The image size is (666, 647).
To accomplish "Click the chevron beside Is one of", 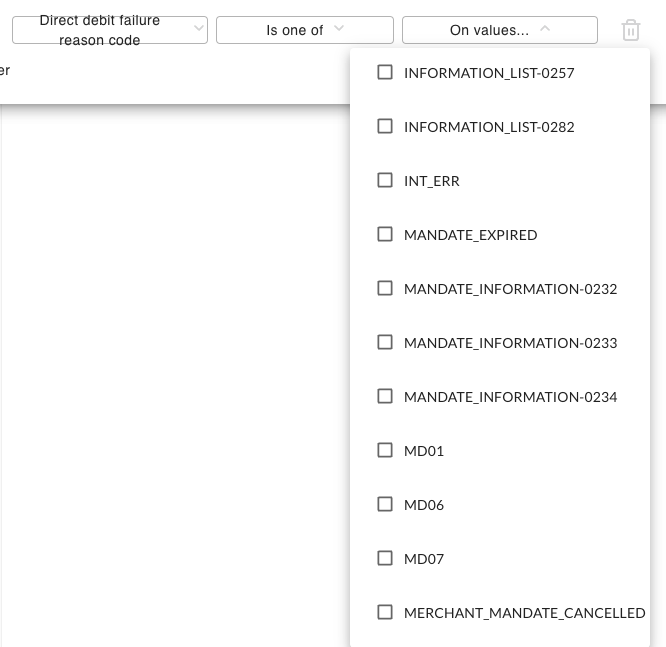I will pyautogui.click(x=339, y=28).
